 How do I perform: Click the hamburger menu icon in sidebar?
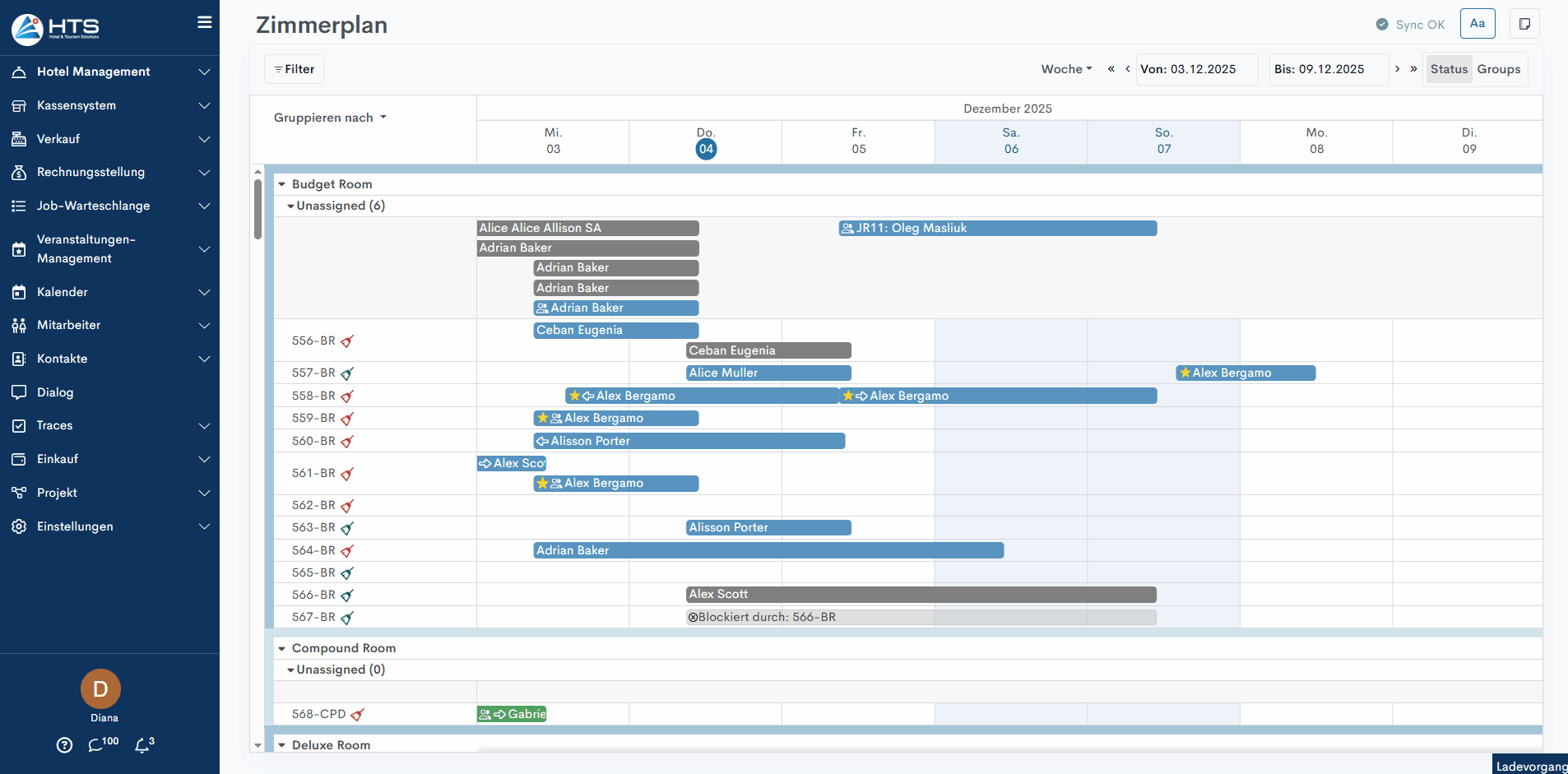coord(204,22)
